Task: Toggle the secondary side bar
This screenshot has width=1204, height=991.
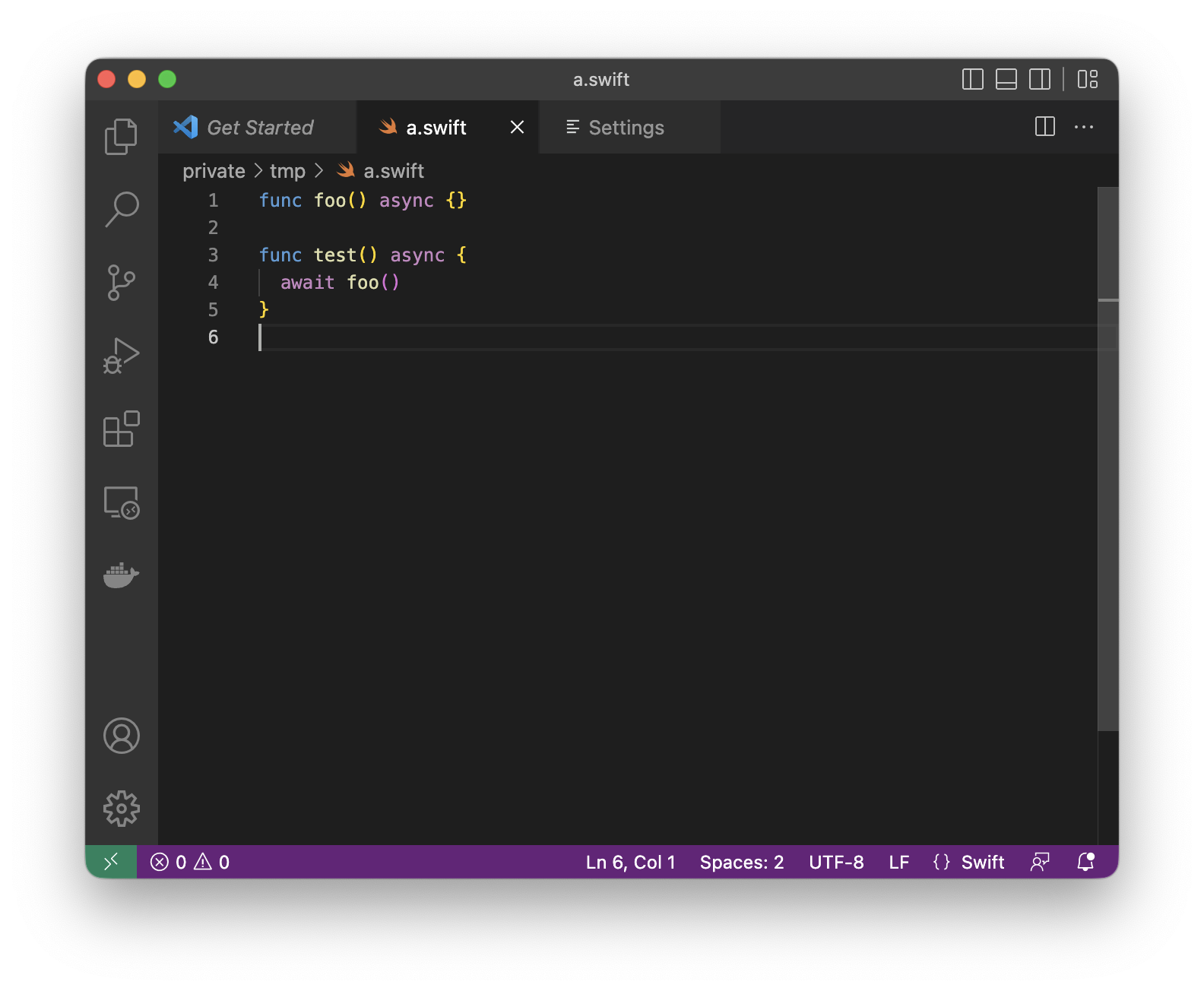Action: (x=1040, y=79)
